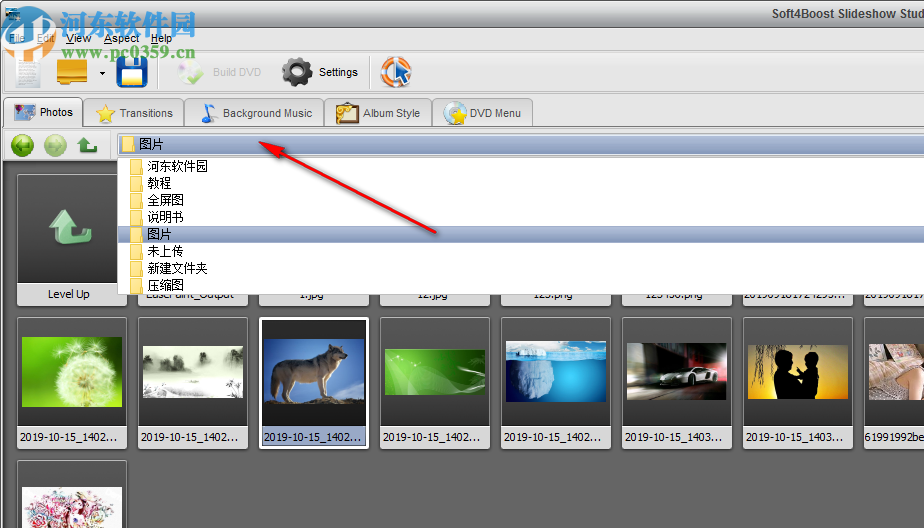Click the folder icon beside 河东软件园
Image resolution: width=924 pixels, height=528 pixels.
(136, 166)
